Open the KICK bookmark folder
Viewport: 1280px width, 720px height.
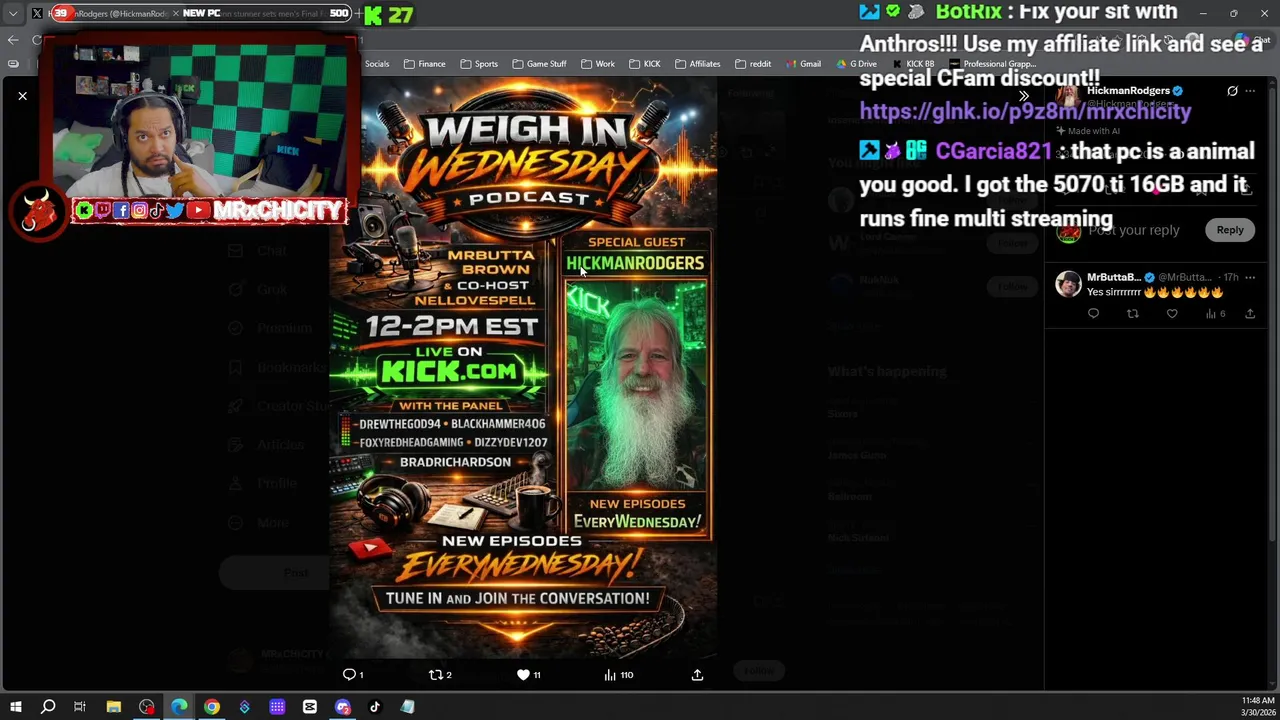tap(644, 64)
